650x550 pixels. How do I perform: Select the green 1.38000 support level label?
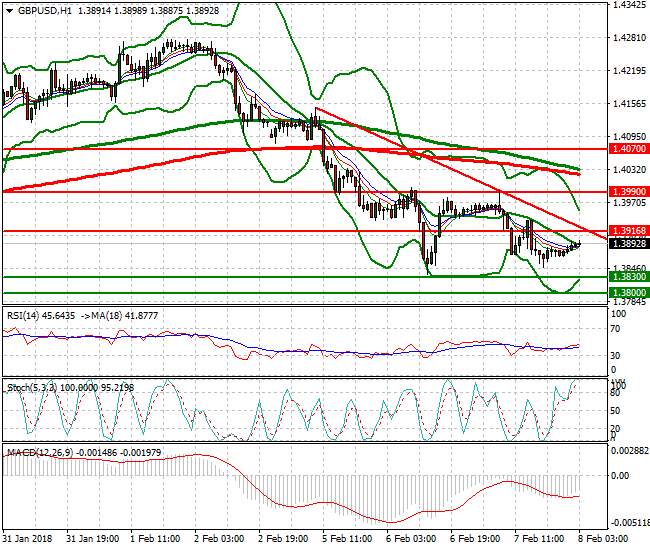[x=629, y=293]
